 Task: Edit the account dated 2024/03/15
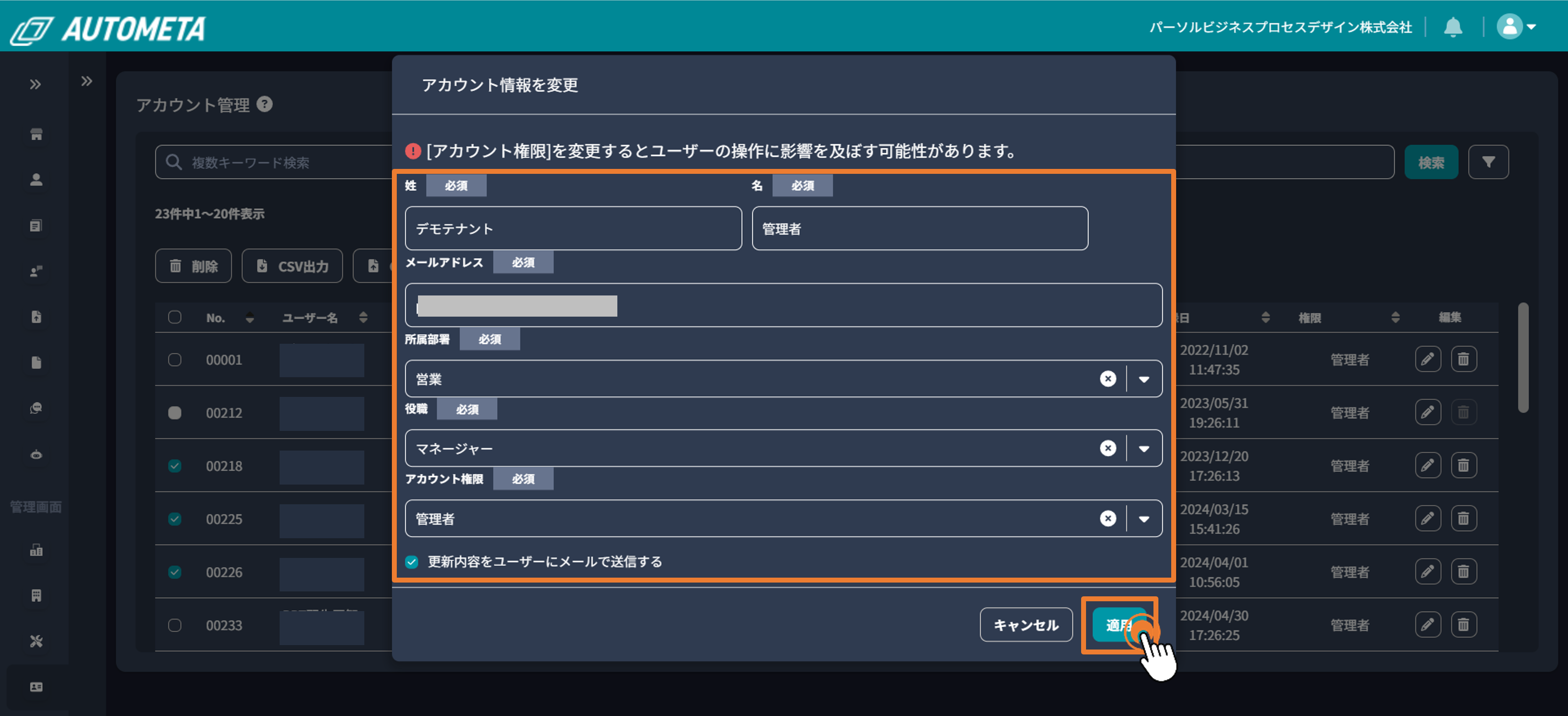click(x=1427, y=518)
